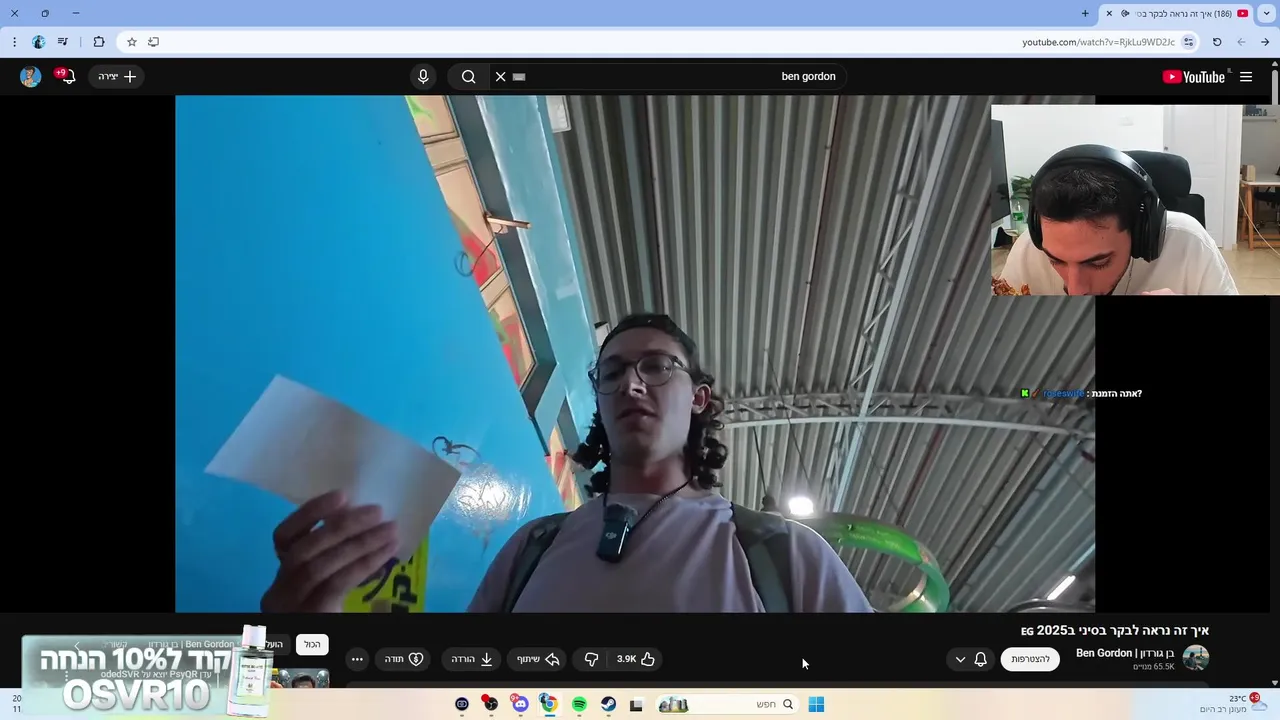The width and height of the screenshot is (1280, 720).
Task: Open media controls icon in Chrome toolbar
Action: tap(63, 42)
